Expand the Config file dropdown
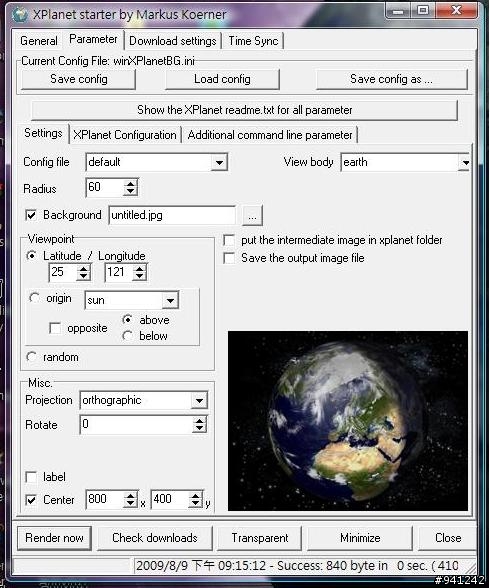Screen dimensions: 490x588 pos(219,162)
